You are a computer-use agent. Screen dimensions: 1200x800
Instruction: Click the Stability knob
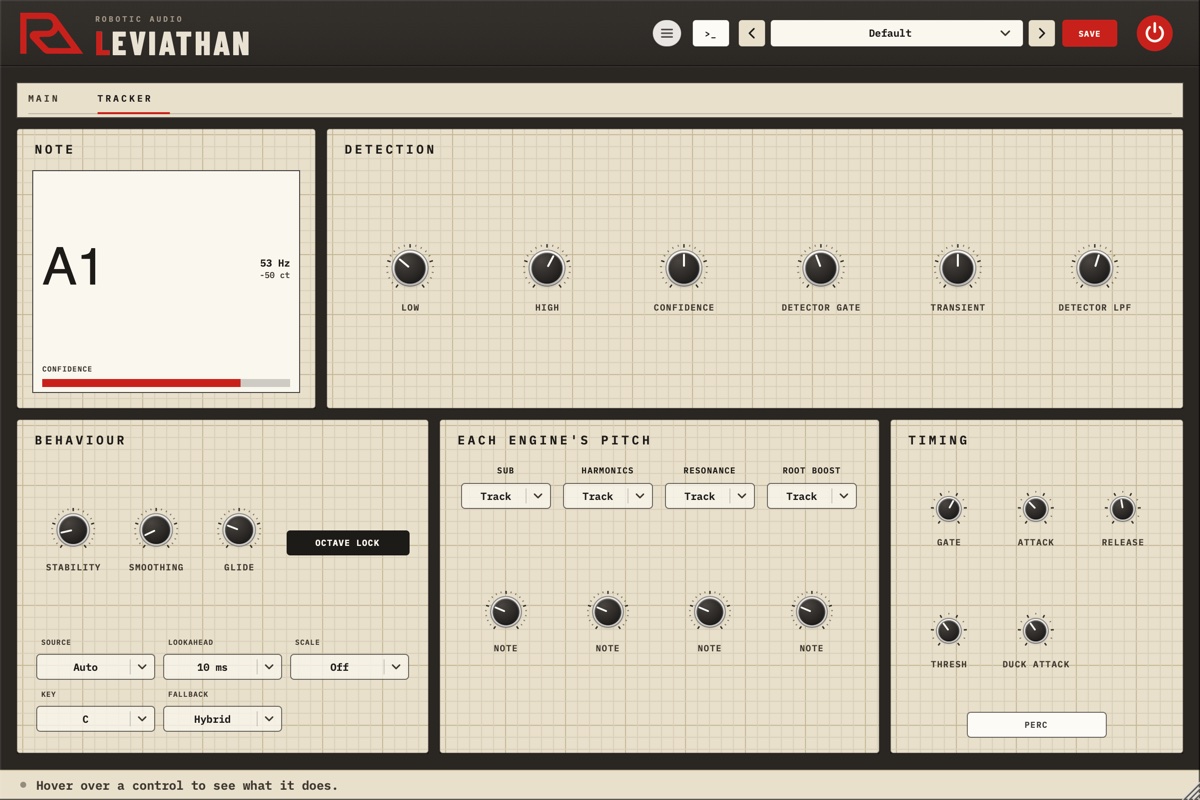[x=73, y=530]
